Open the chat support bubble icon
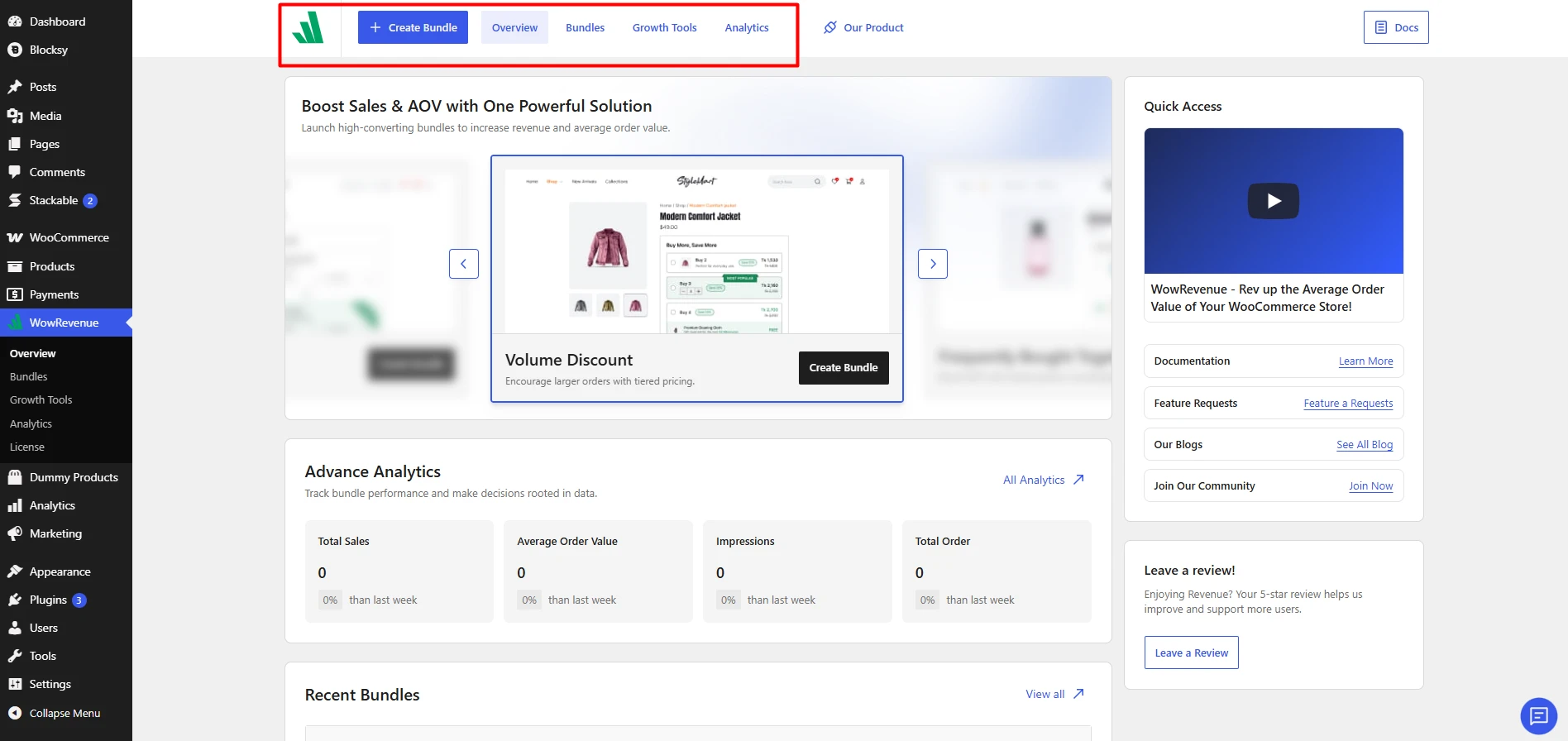 tap(1538, 715)
